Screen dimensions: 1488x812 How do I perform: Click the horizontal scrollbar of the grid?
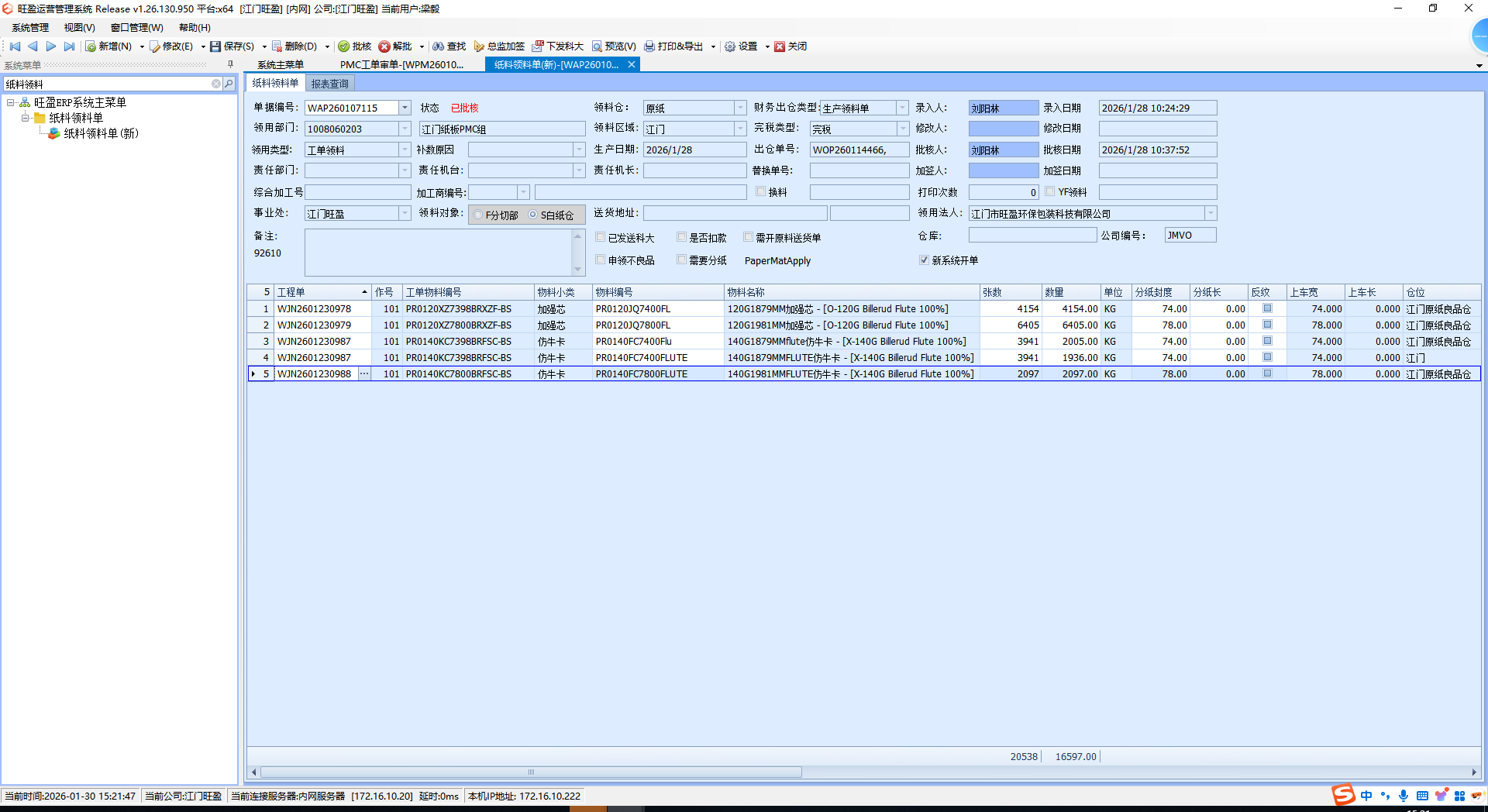pyautogui.click(x=531, y=772)
